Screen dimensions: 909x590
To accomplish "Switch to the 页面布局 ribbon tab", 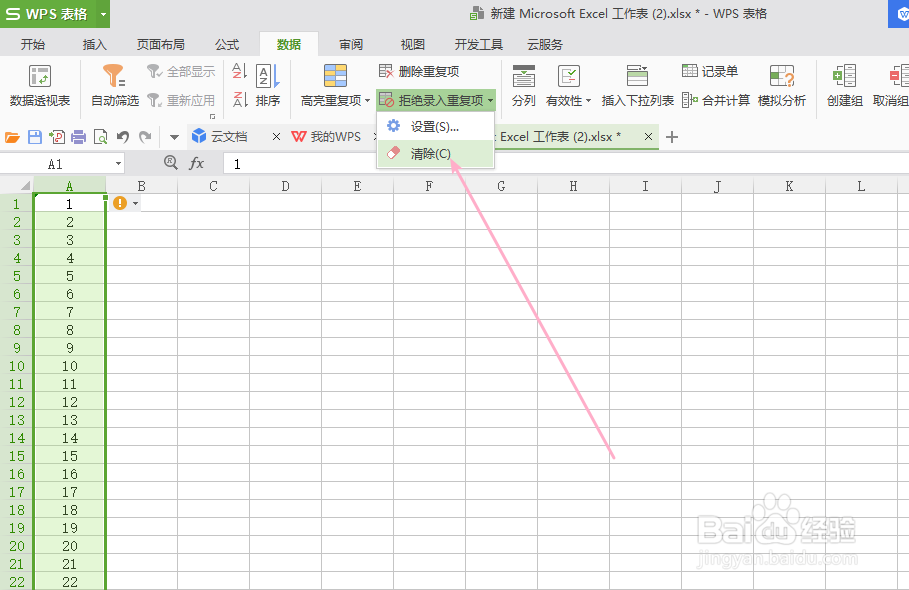I will coord(161,45).
